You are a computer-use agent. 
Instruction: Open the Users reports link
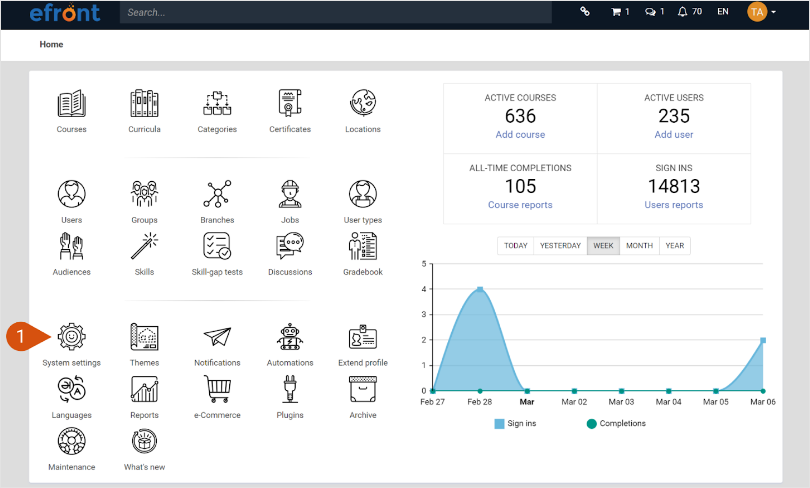[x=674, y=205]
